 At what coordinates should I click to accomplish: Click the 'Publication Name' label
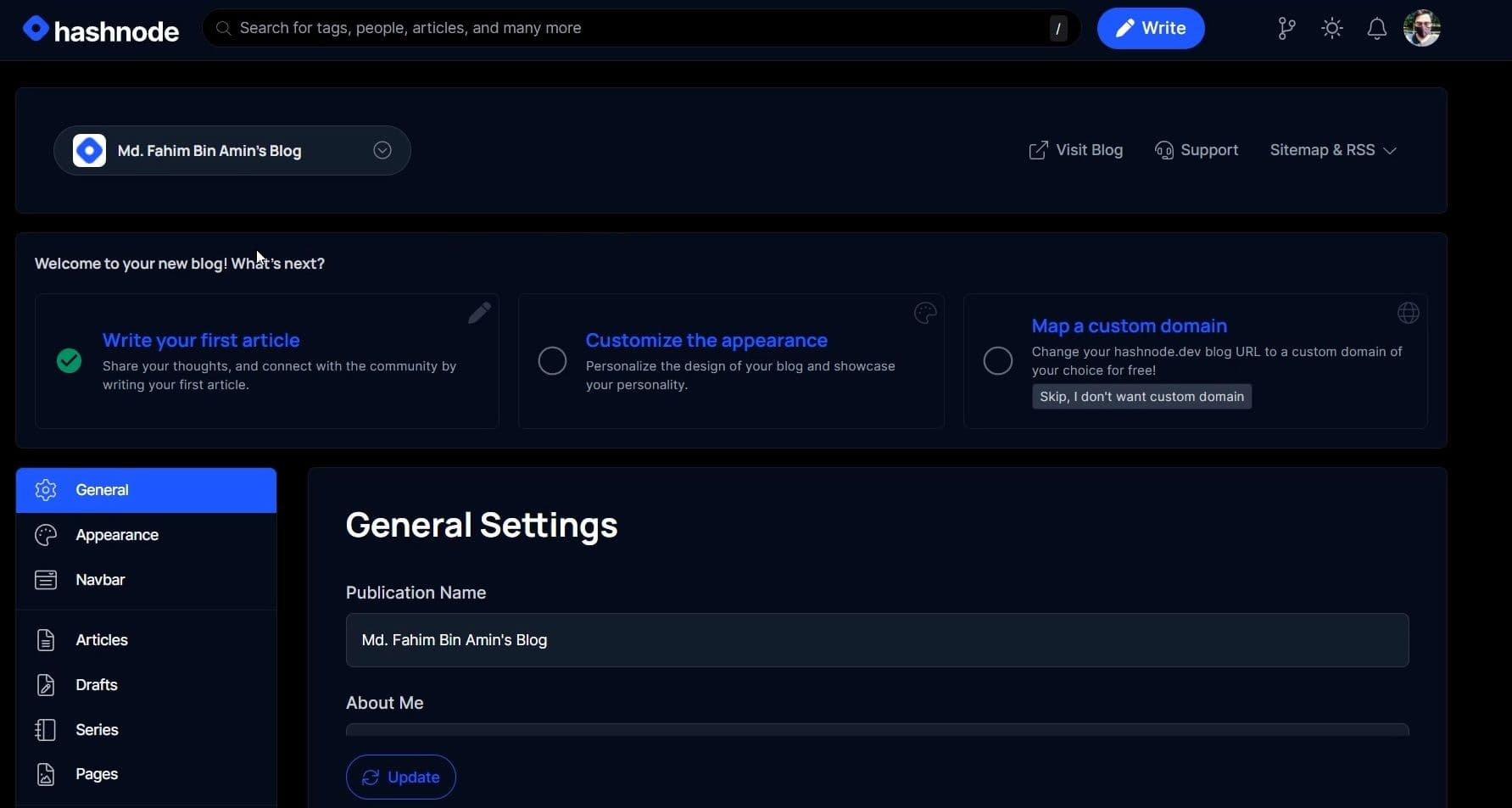[x=416, y=593]
